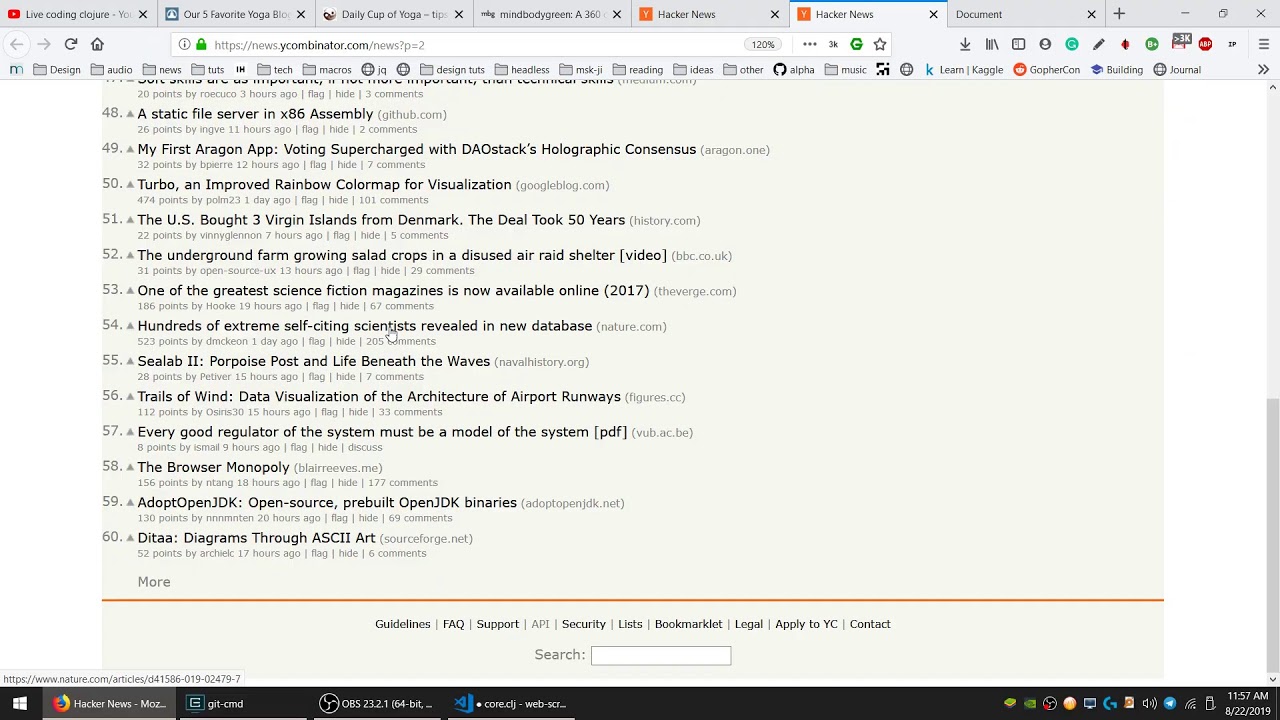Viewport: 1280px width, 720px height.
Task: Upvote 'A static file server in x86 Assembly'
Action: (130, 114)
